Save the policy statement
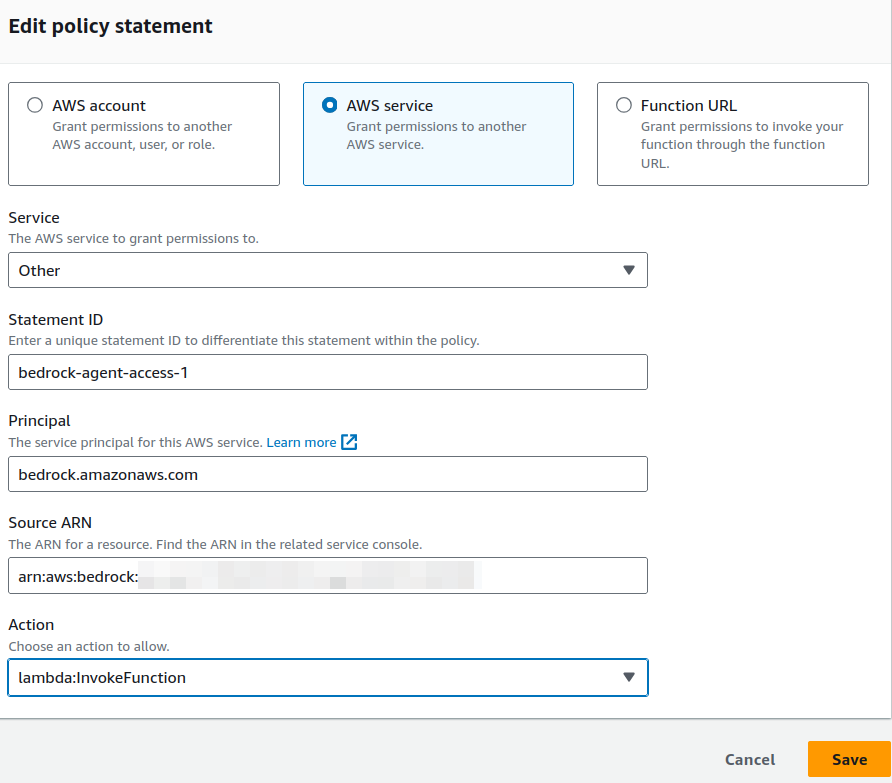 849,760
